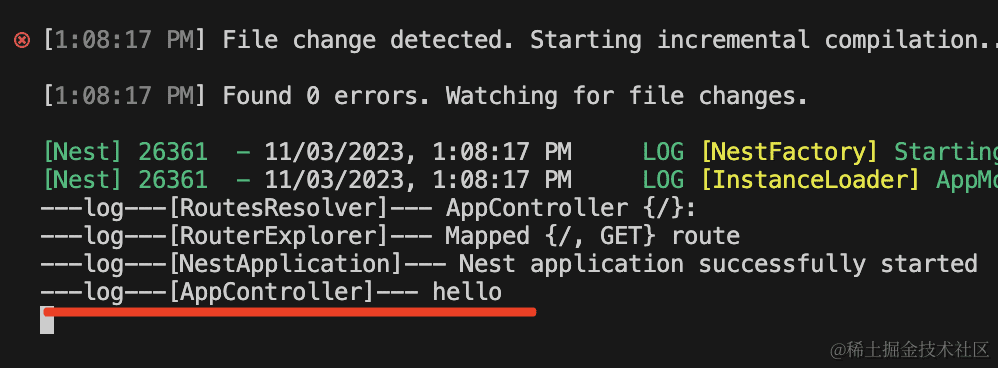Click the red error circle icon
998x368 pixels.
coord(22,41)
